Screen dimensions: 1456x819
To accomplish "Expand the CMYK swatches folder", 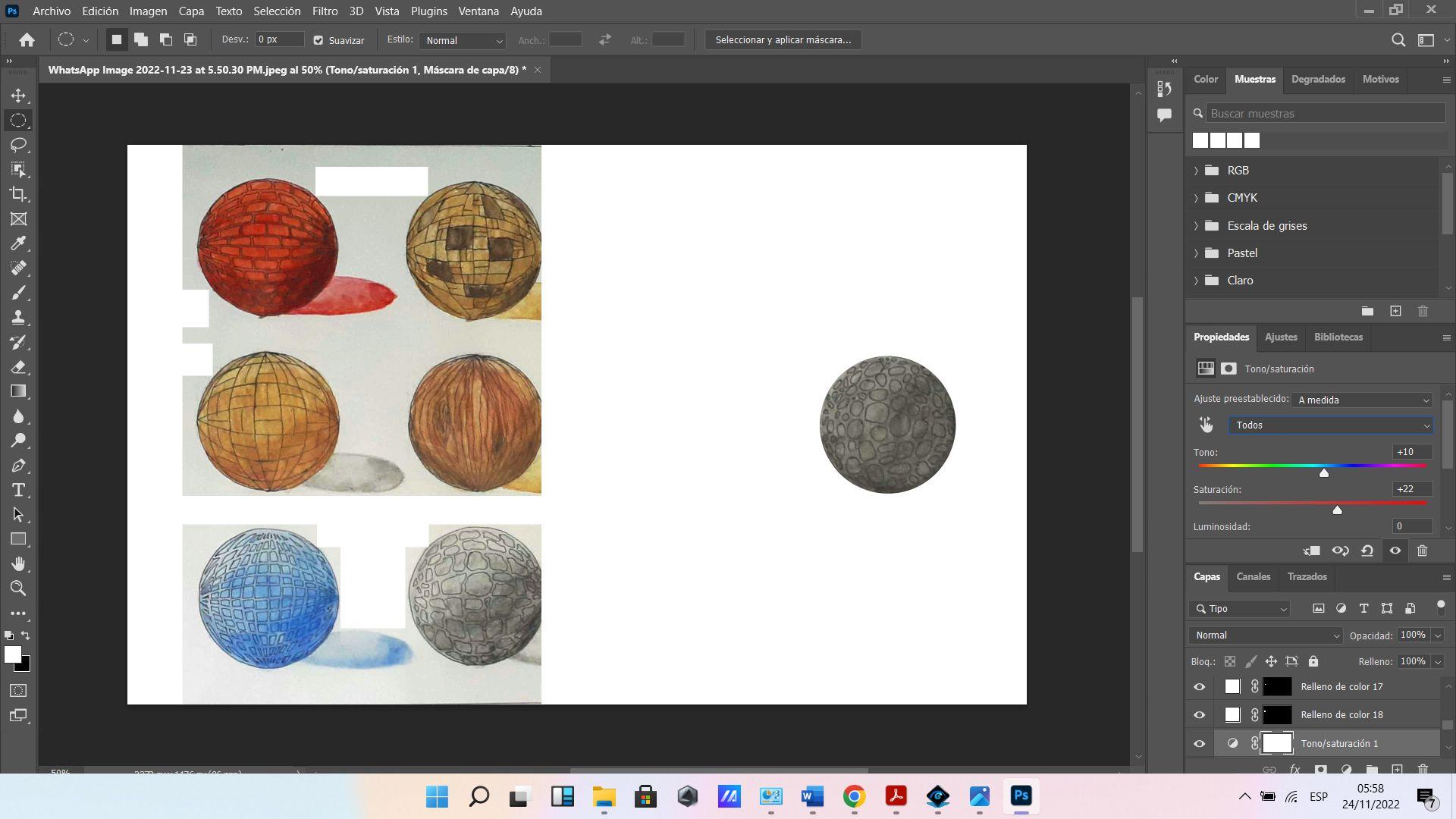I will click(x=1196, y=198).
